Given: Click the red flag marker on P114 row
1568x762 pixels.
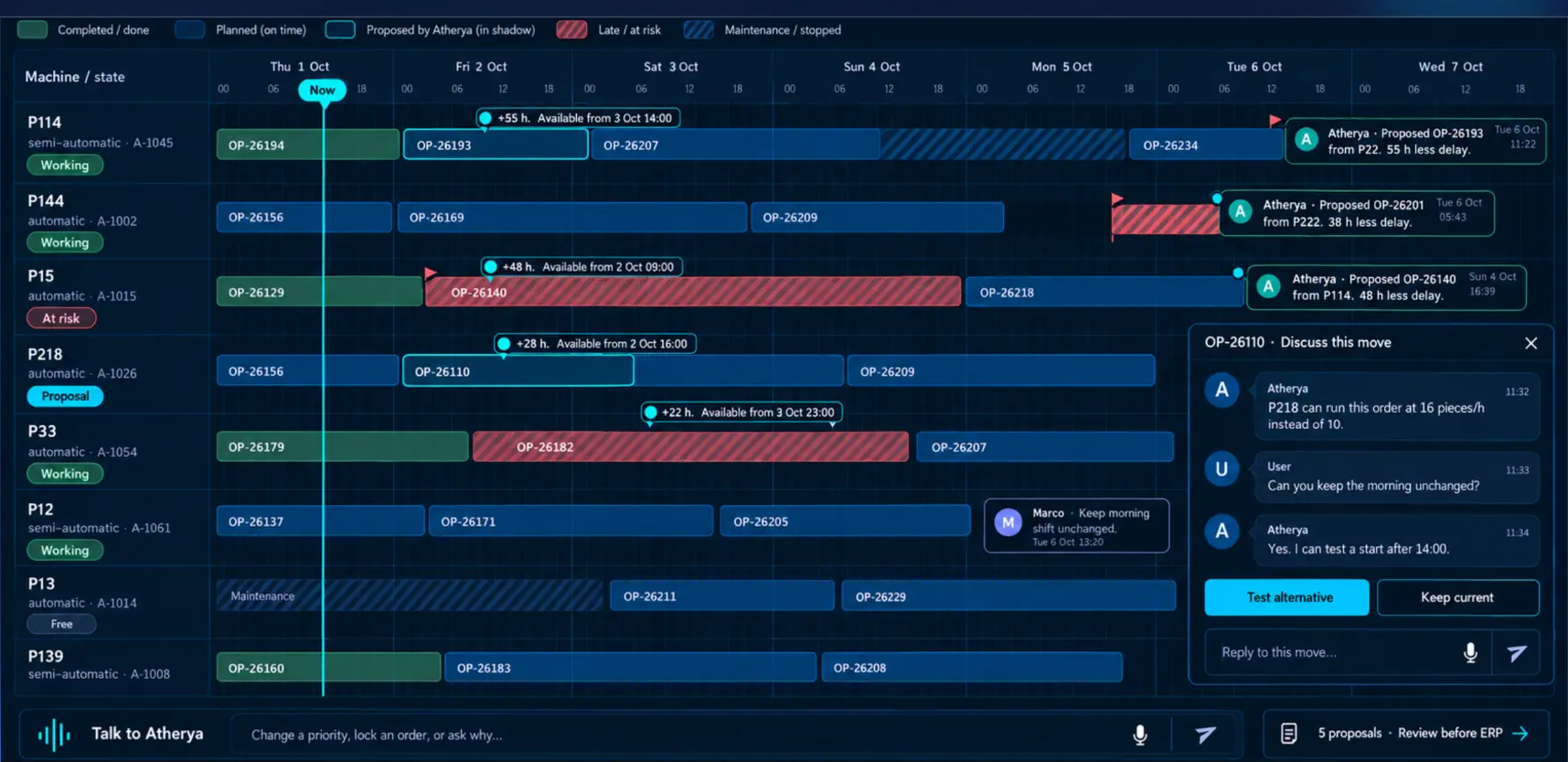Looking at the screenshot, I should 1275,120.
